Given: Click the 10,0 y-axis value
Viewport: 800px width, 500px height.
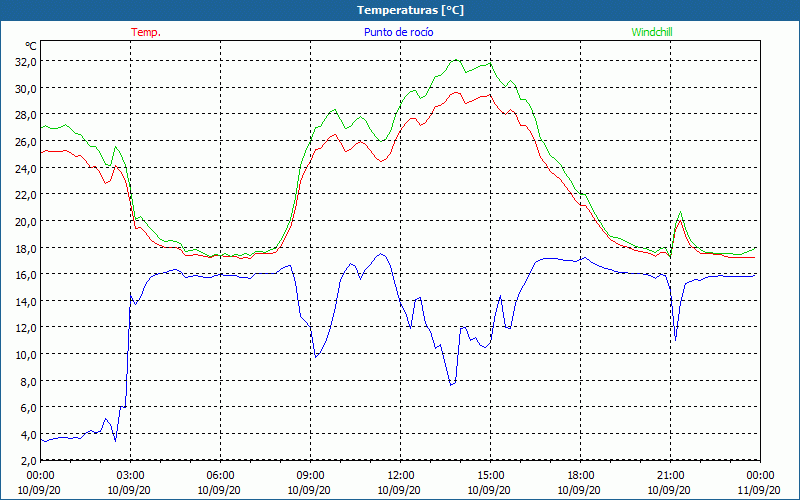Looking at the screenshot, I should coord(26,354).
